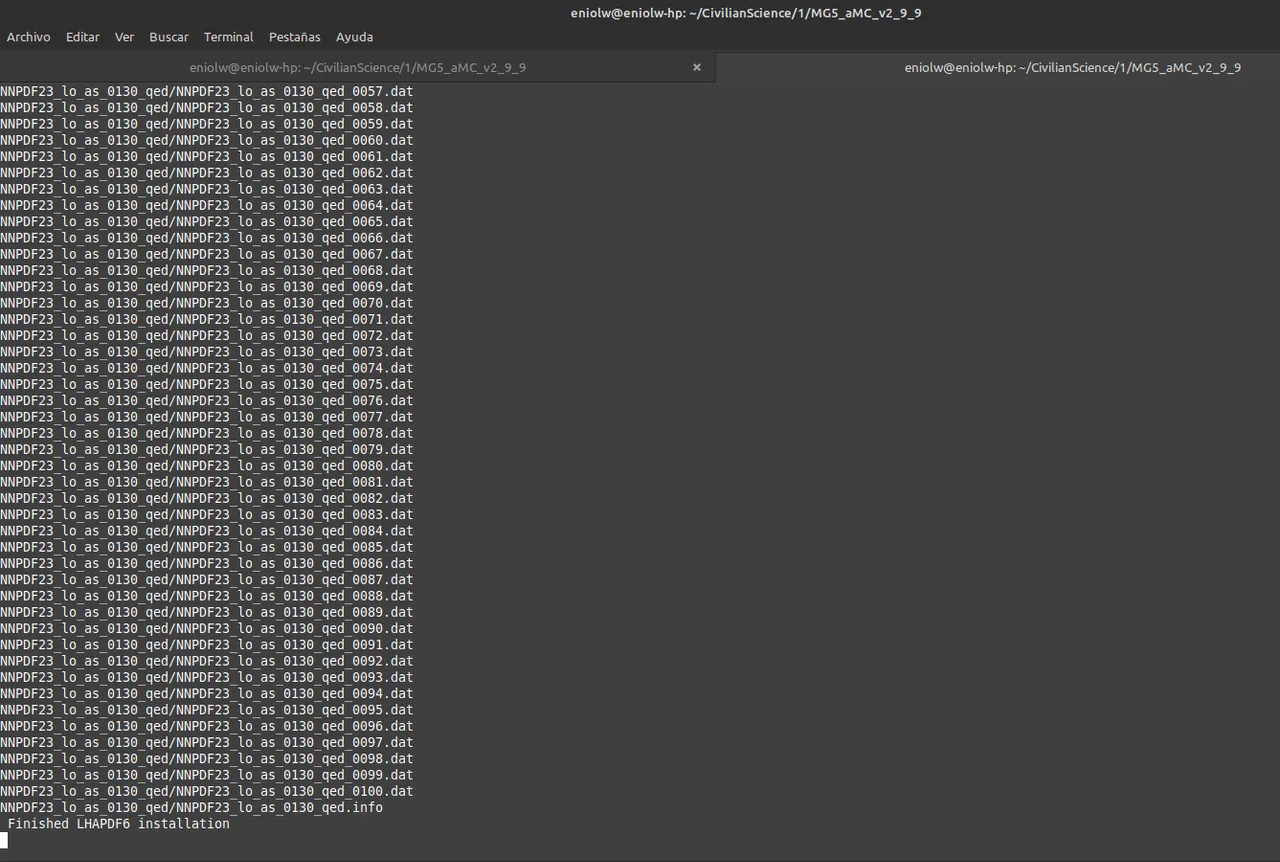This screenshot has width=1280, height=862.
Task: Click the line ending in qed_0075.dat
Action: tap(206, 384)
